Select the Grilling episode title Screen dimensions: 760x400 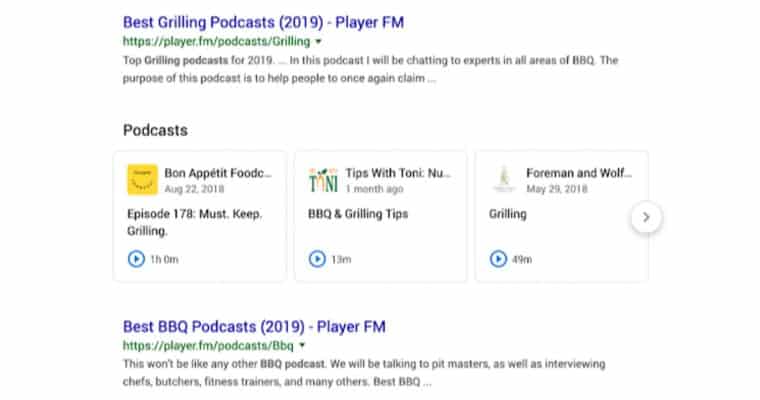[x=507, y=214]
